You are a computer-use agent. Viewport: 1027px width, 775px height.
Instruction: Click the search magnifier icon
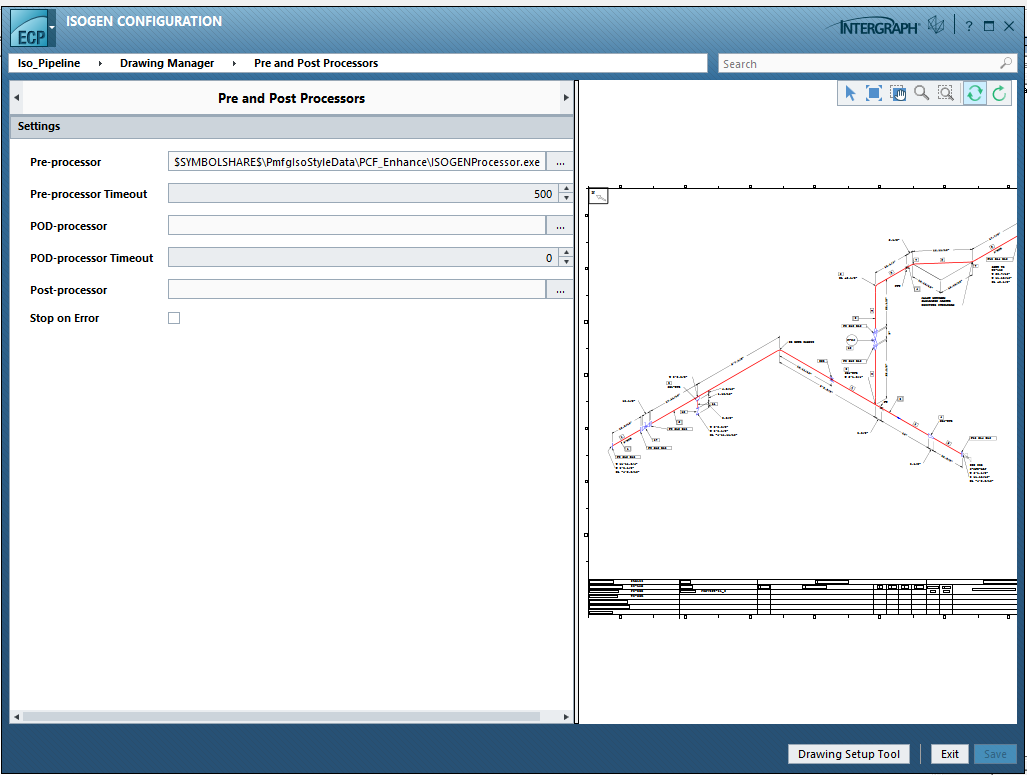pos(1006,63)
